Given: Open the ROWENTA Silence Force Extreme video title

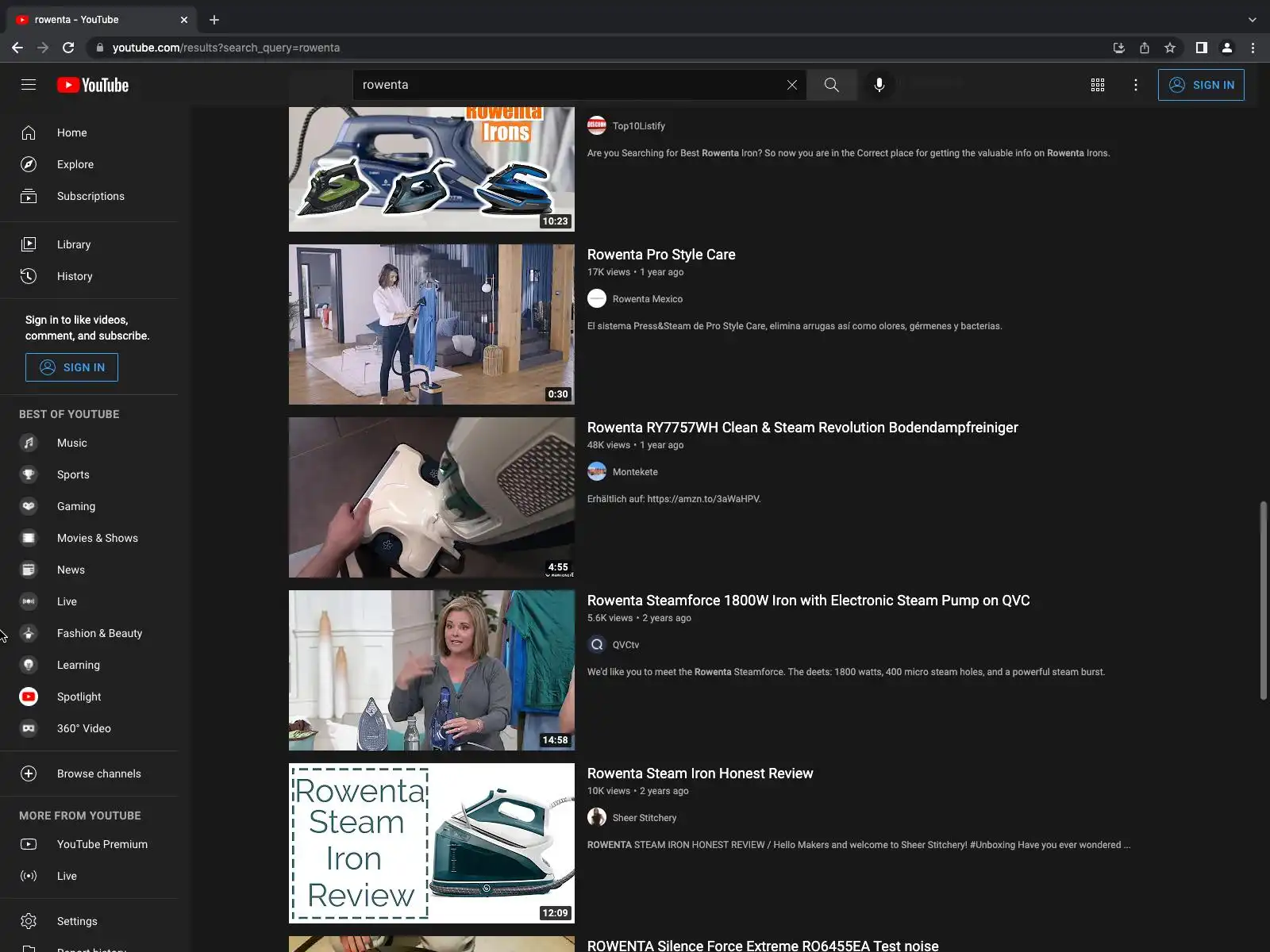Looking at the screenshot, I should click(763, 945).
